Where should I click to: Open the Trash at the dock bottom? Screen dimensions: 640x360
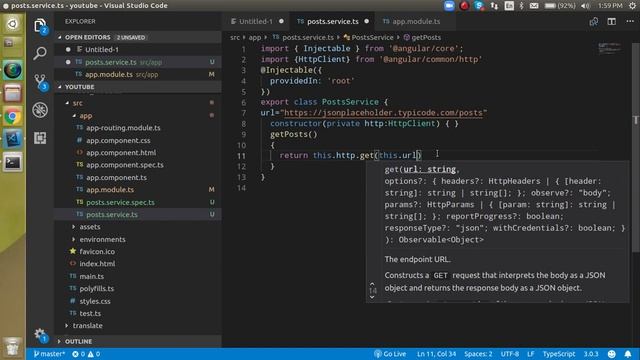13,348
